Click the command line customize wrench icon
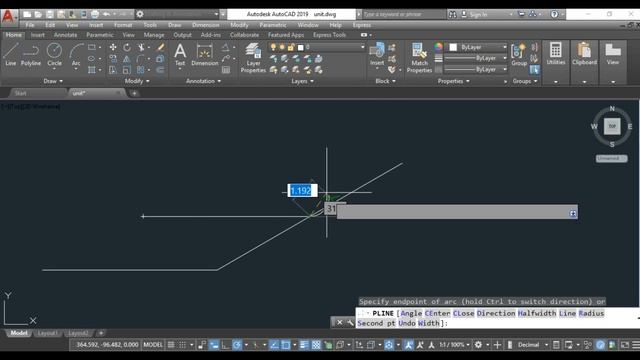The image size is (640, 360). 350,322
